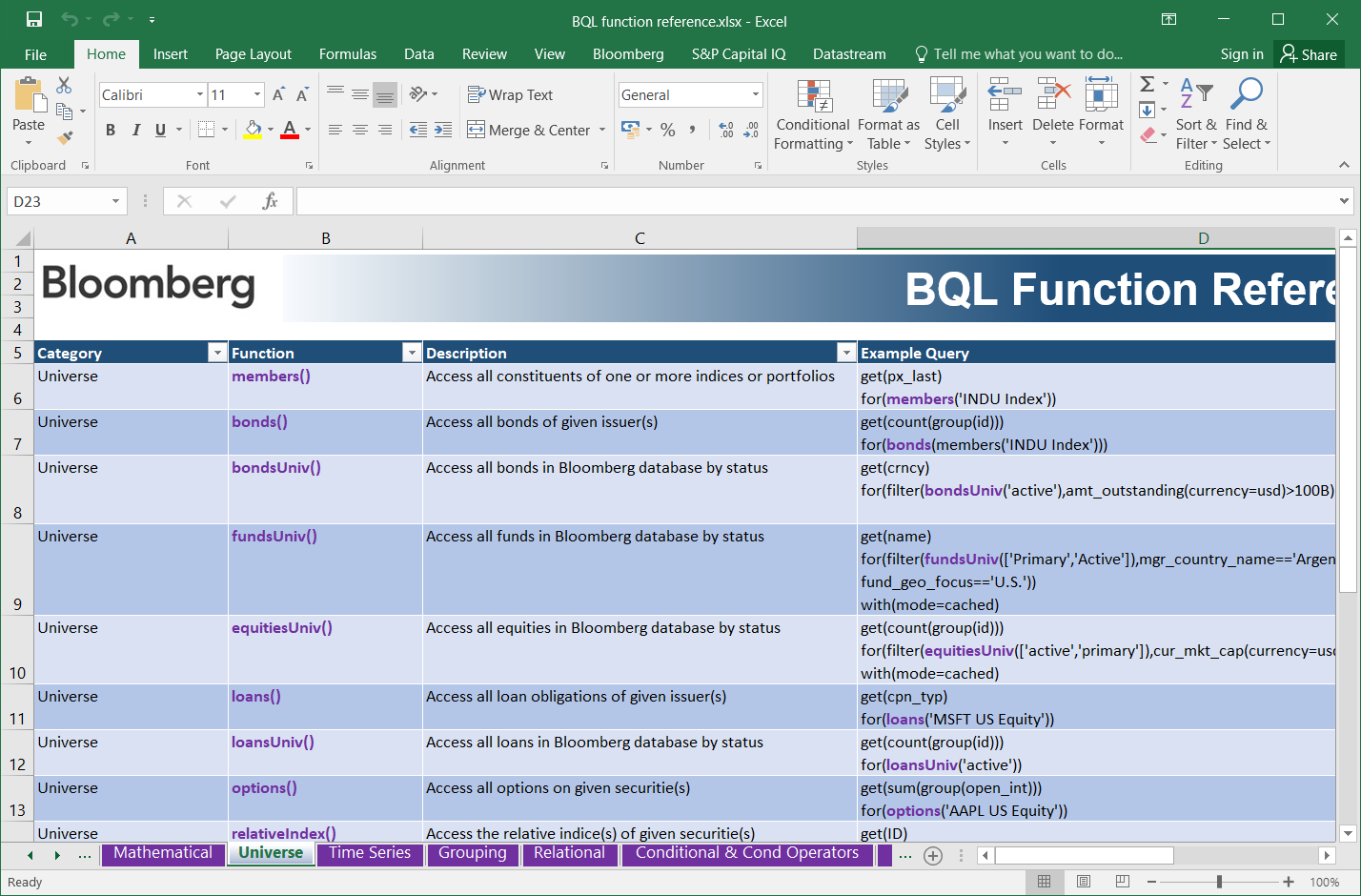
Task: Click inside the Name Box
Action: [57, 201]
